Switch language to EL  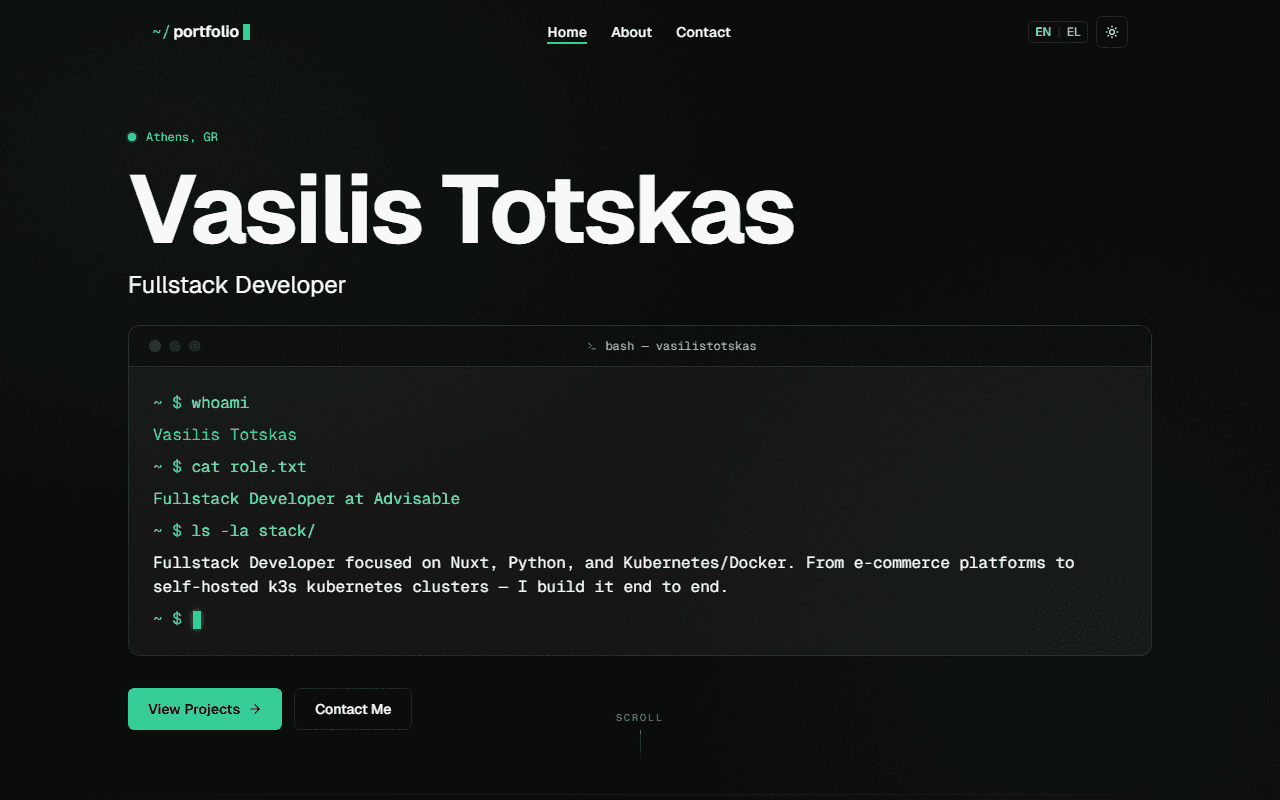pyautogui.click(x=1073, y=31)
